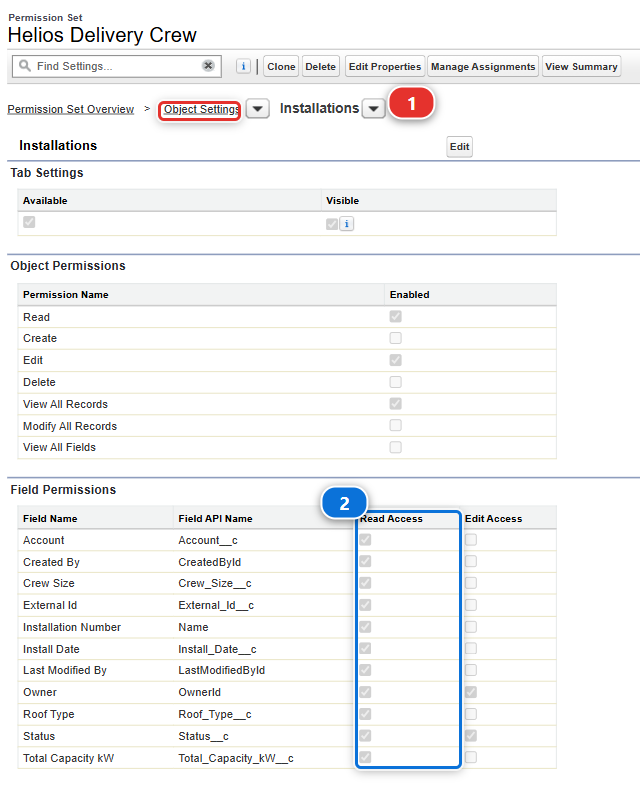Open the Object Settings link
This screenshot has height=790, width=640.
tap(201, 109)
